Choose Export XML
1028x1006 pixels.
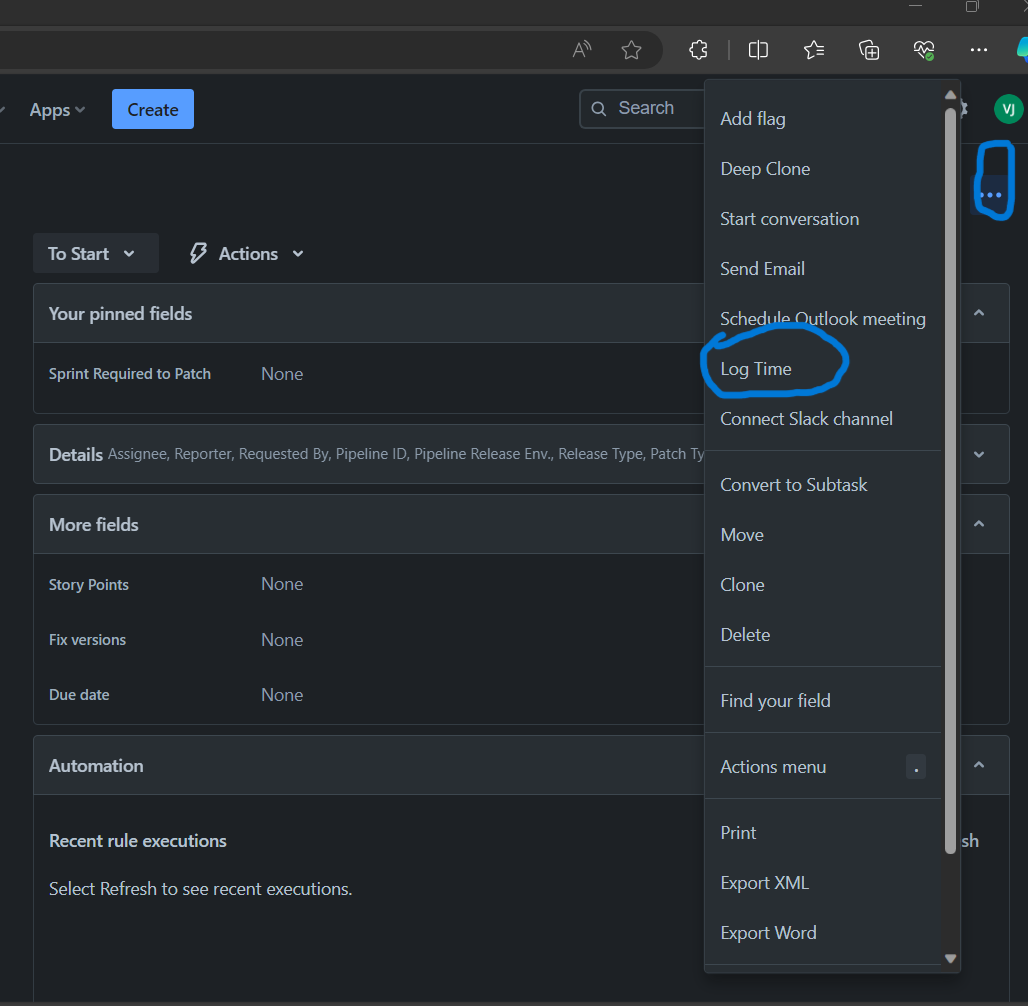click(823, 883)
